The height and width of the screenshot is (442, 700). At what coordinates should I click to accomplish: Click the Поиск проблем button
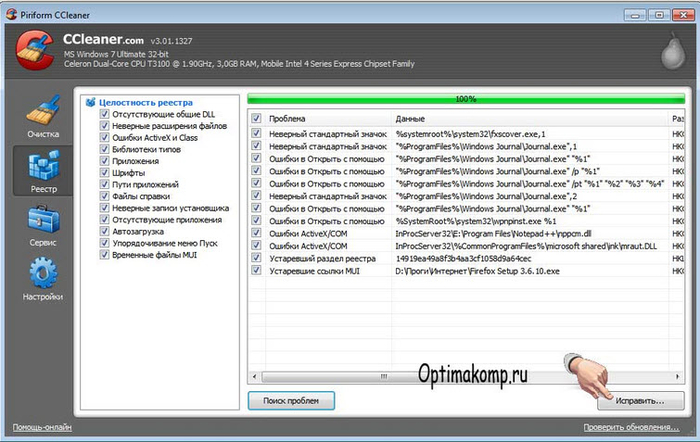(x=291, y=401)
